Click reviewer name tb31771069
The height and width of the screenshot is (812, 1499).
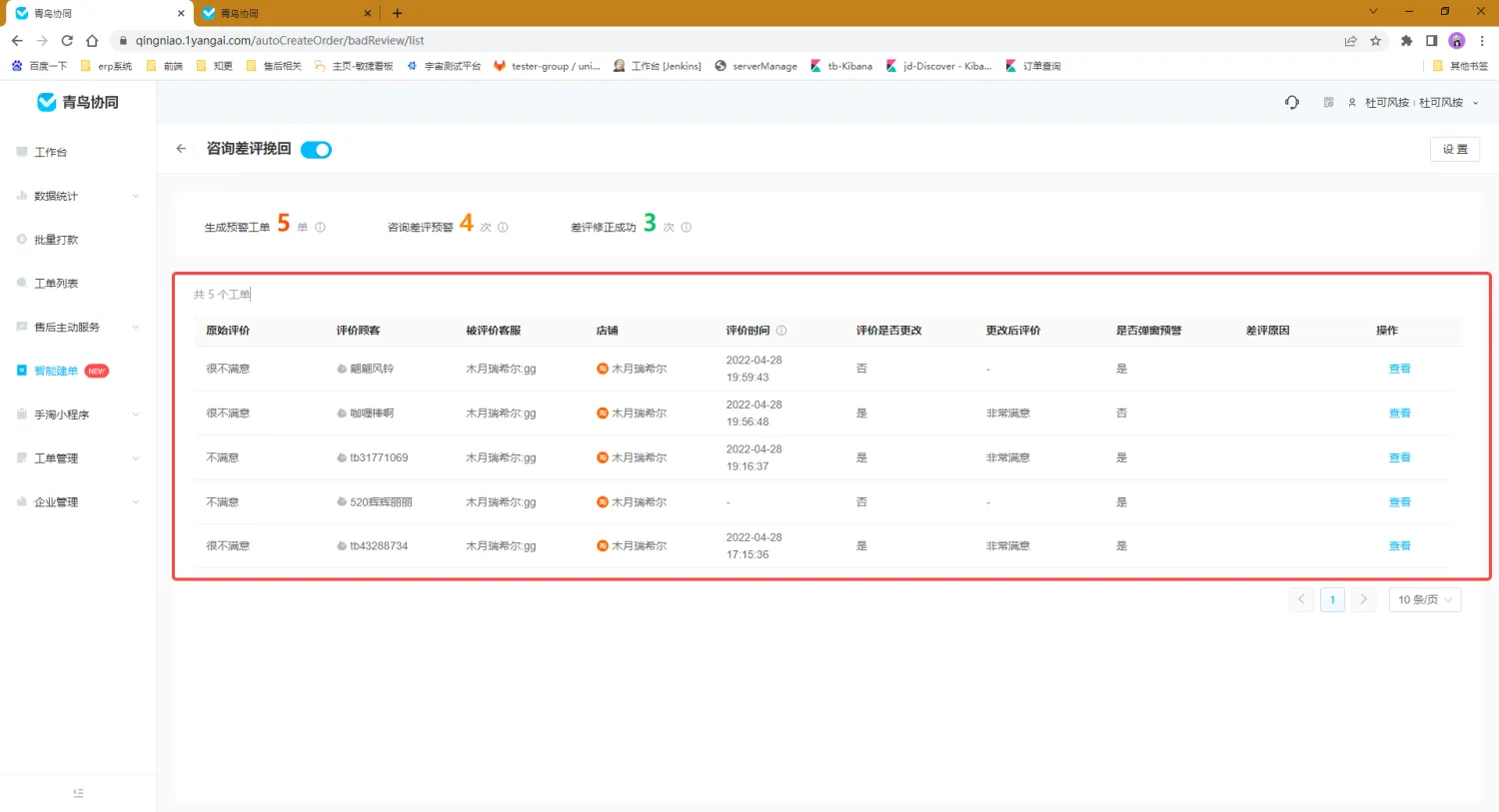379,457
